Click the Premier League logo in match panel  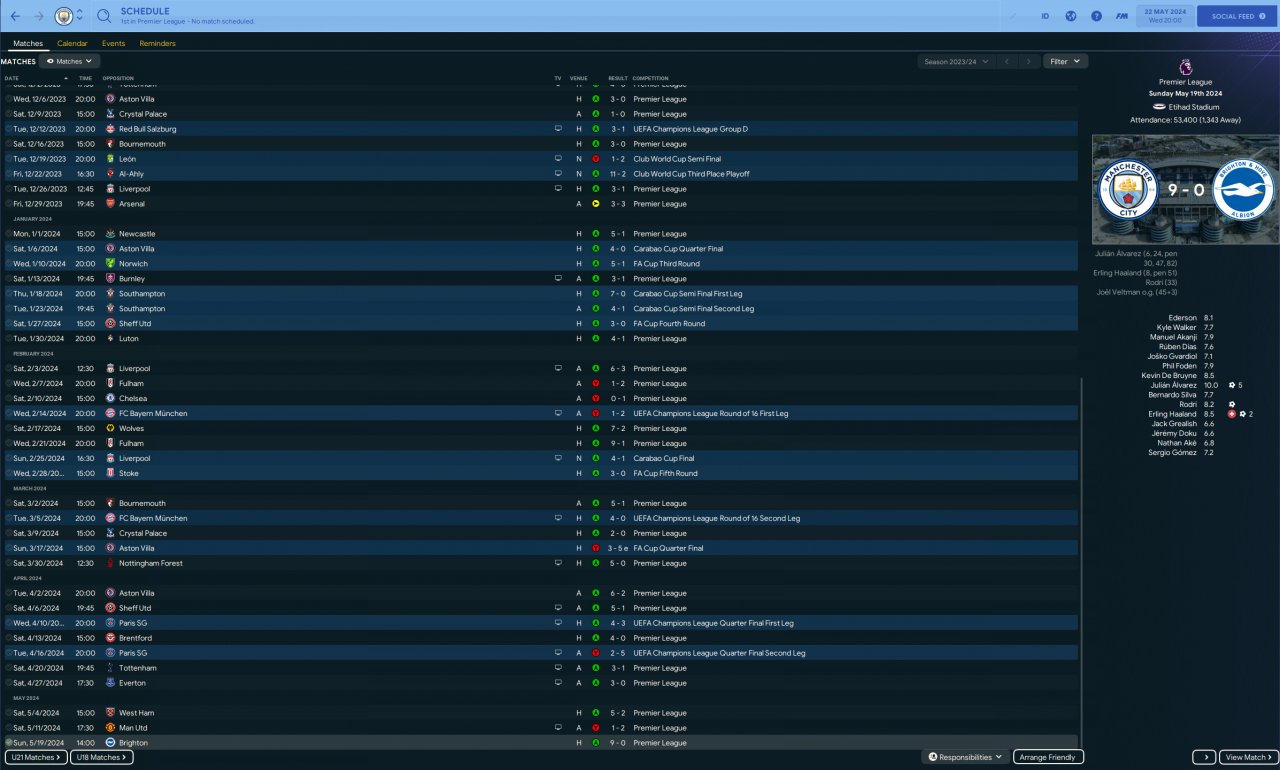1185,66
